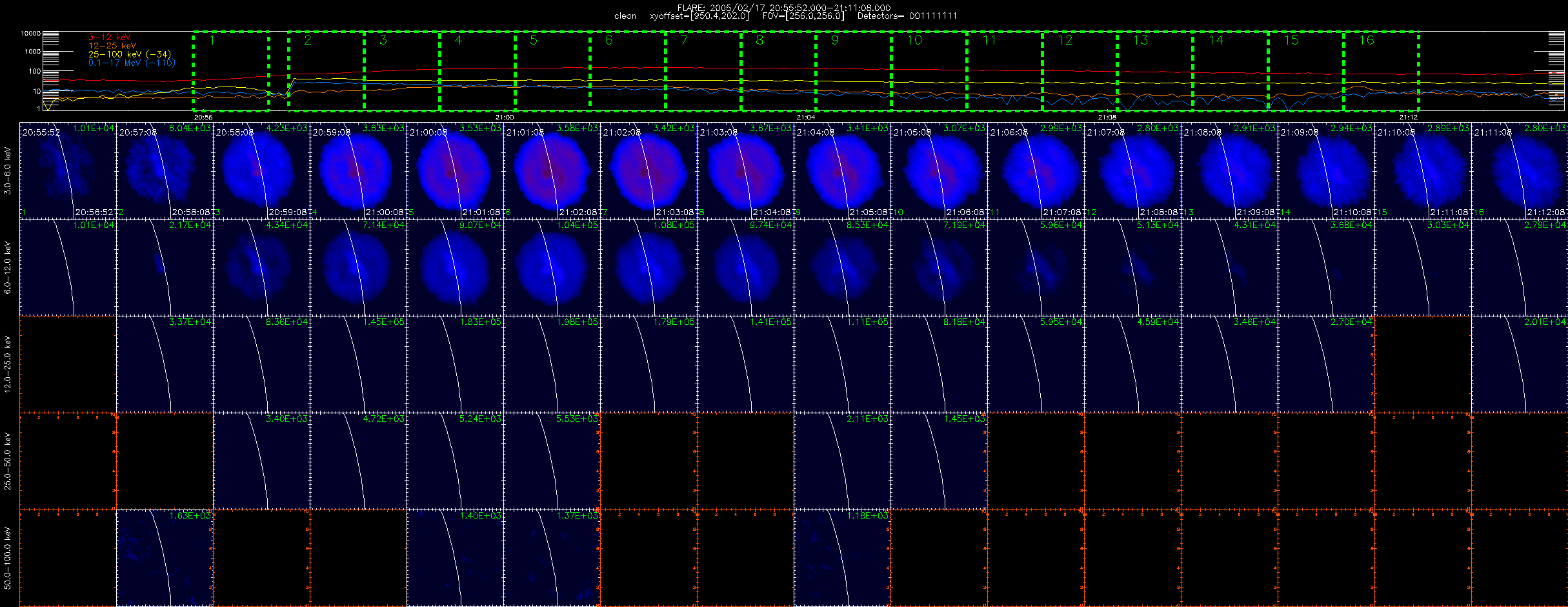The width and height of the screenshot is (1568, 607).
Task: Select interval 1 box in the light curve
Action: point(231,70)
